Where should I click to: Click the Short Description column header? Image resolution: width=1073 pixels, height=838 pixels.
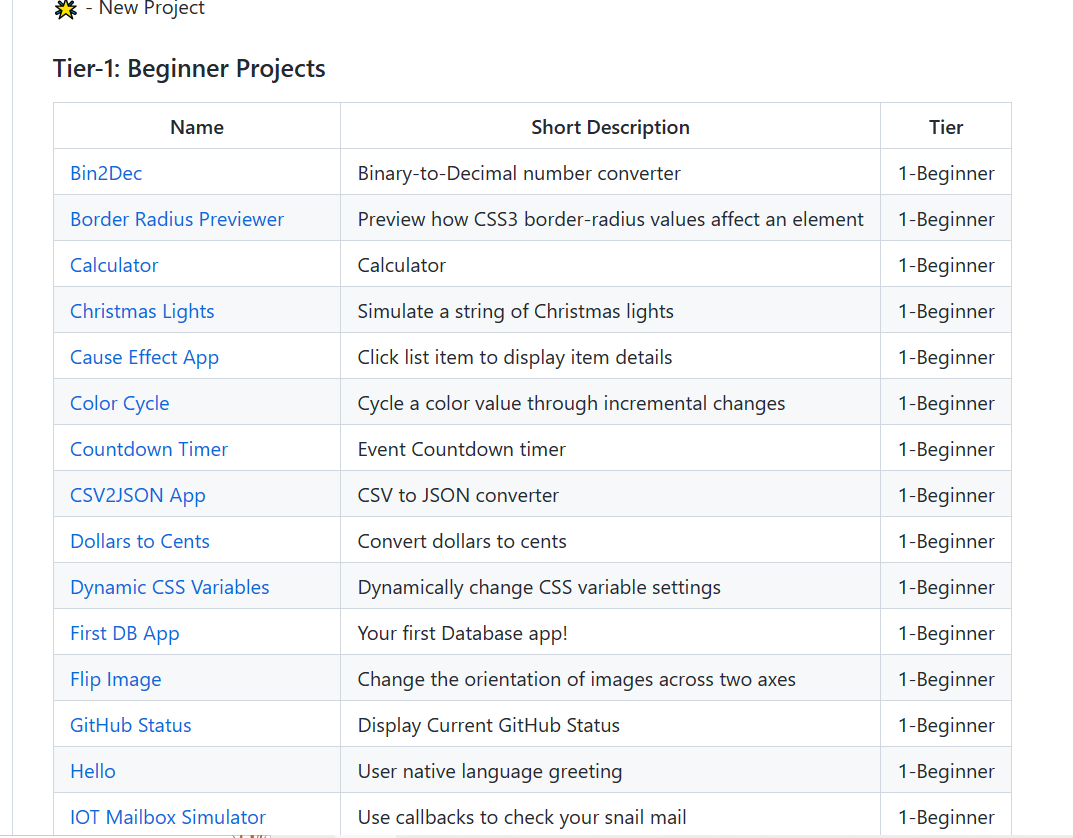pyautogui.click(x=610, y=127)
